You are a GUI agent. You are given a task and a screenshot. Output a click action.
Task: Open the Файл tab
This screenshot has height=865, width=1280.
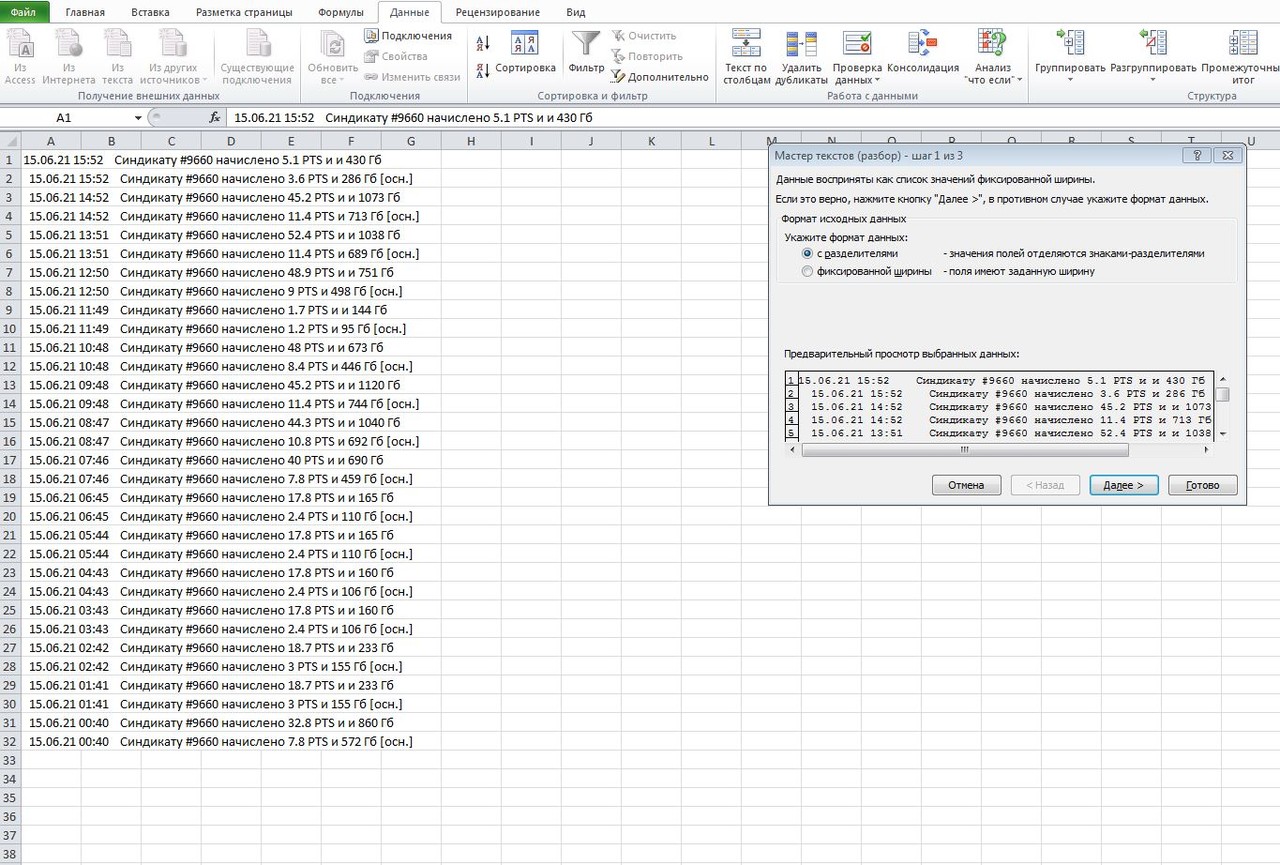click(24, 12)
